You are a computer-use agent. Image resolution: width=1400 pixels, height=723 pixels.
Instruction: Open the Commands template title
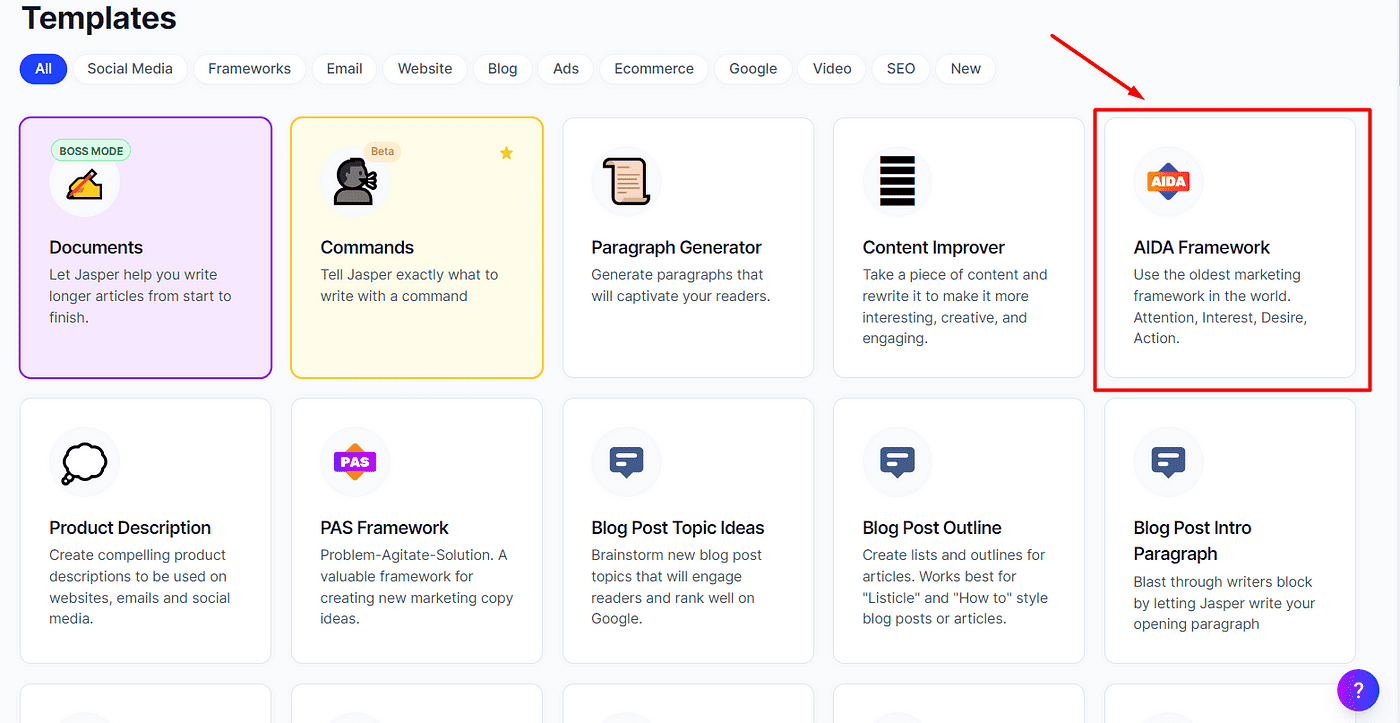[x=367, y=248]
